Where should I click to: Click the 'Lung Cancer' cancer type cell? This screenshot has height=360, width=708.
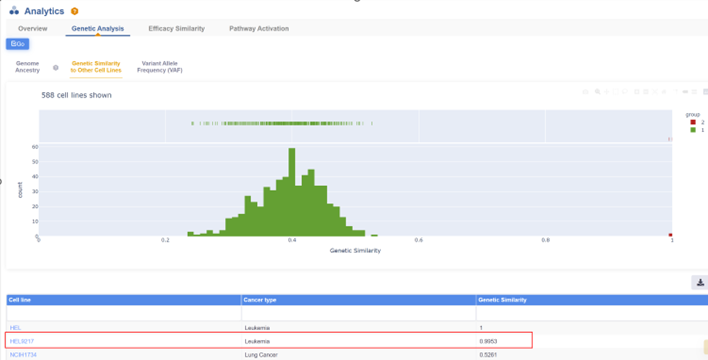pyautogui.click(x=261, y=355)
